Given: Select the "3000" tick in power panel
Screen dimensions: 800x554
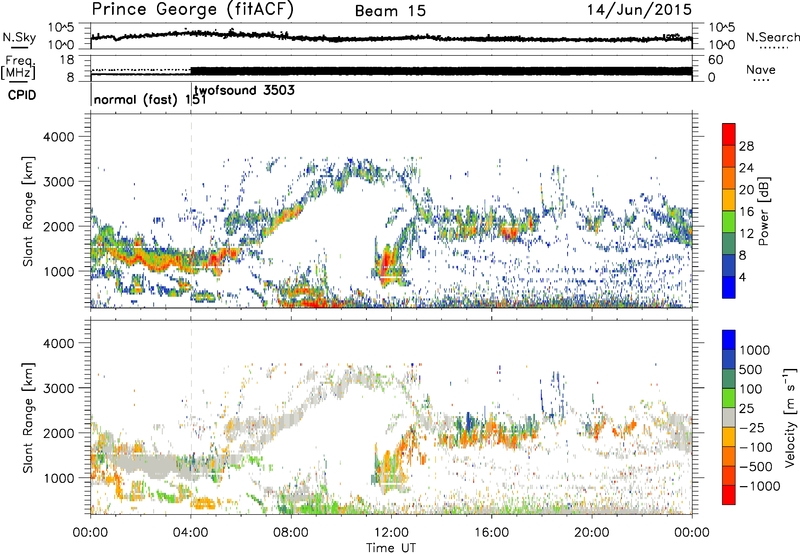Looking at the screenshot, I should click(x=58, y=182).
